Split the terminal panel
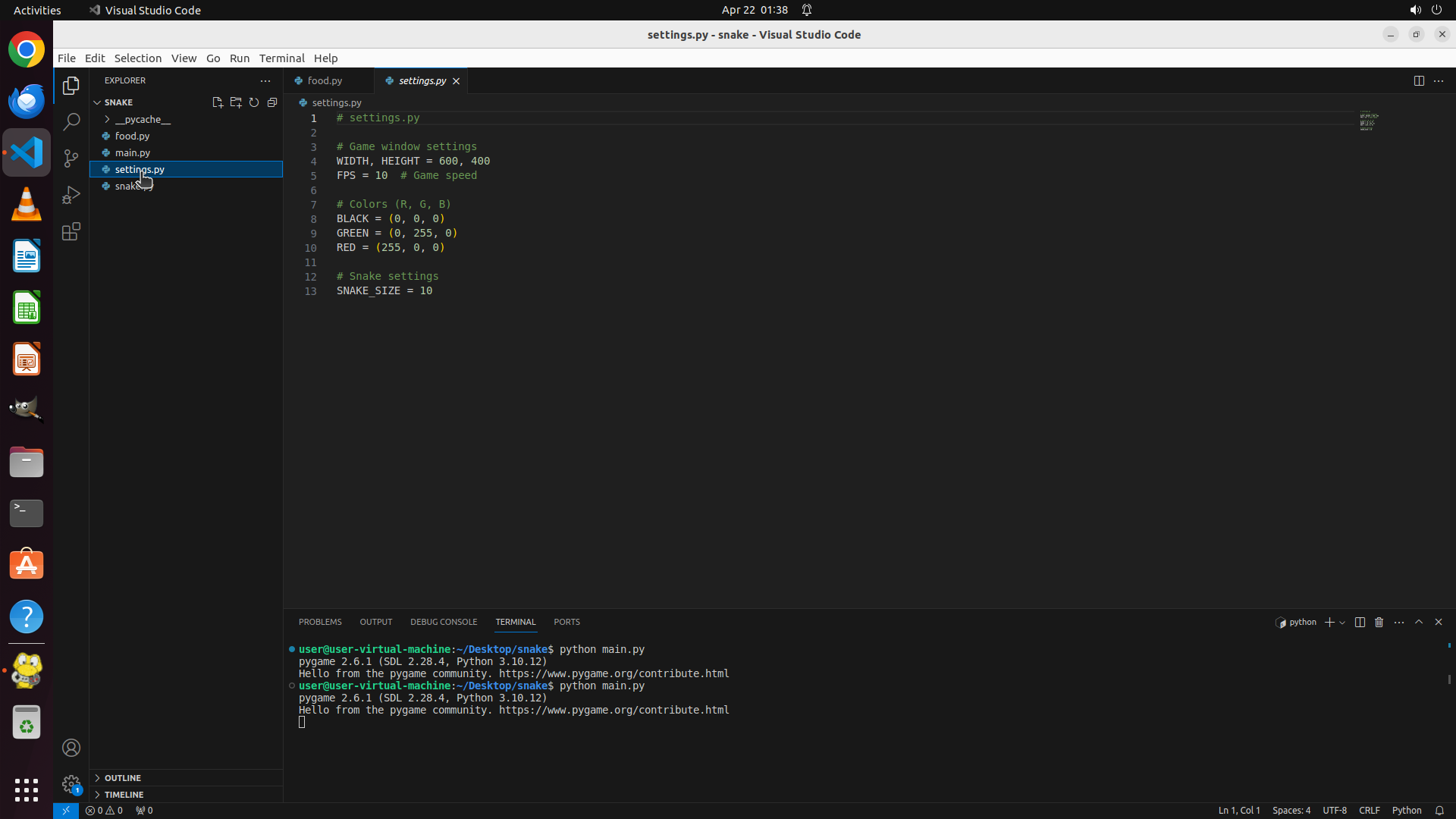Viewport: 1456px width, 819px height. tap(1360, 622)
